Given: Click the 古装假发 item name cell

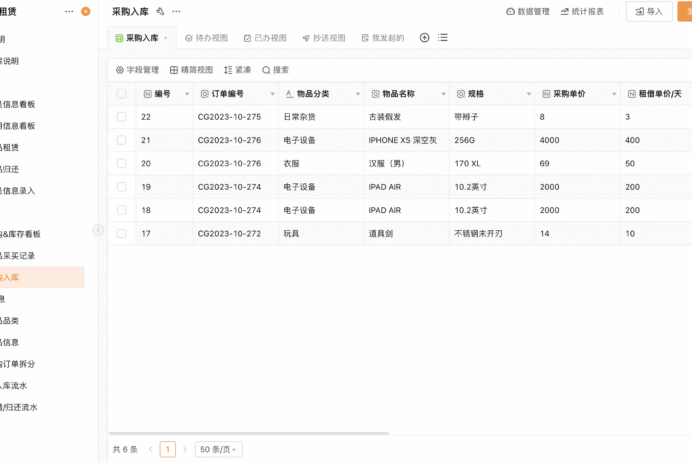Looking at the screenshot, I should pos(406,117).
